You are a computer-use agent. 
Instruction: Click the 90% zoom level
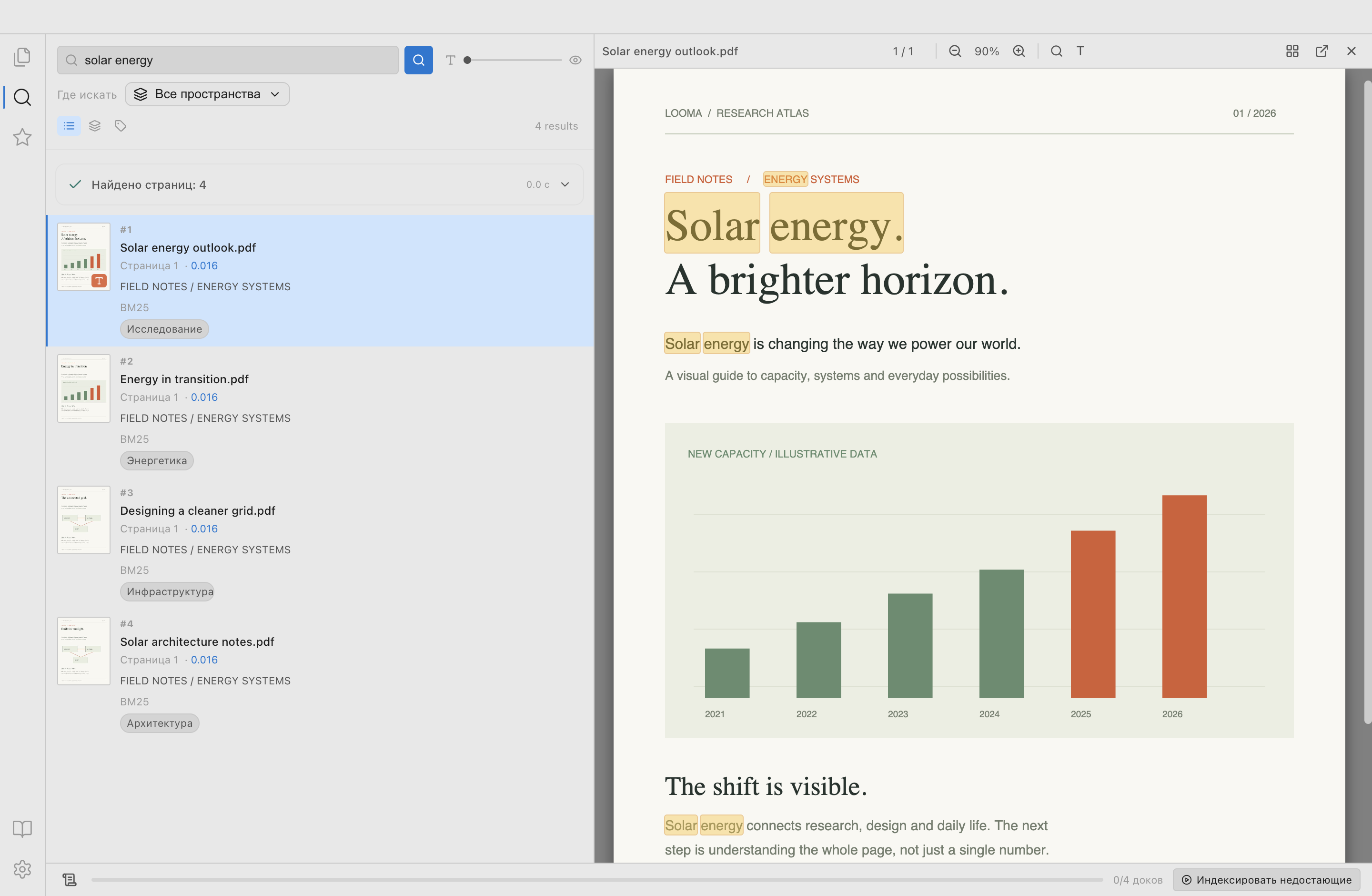point(987,51)
